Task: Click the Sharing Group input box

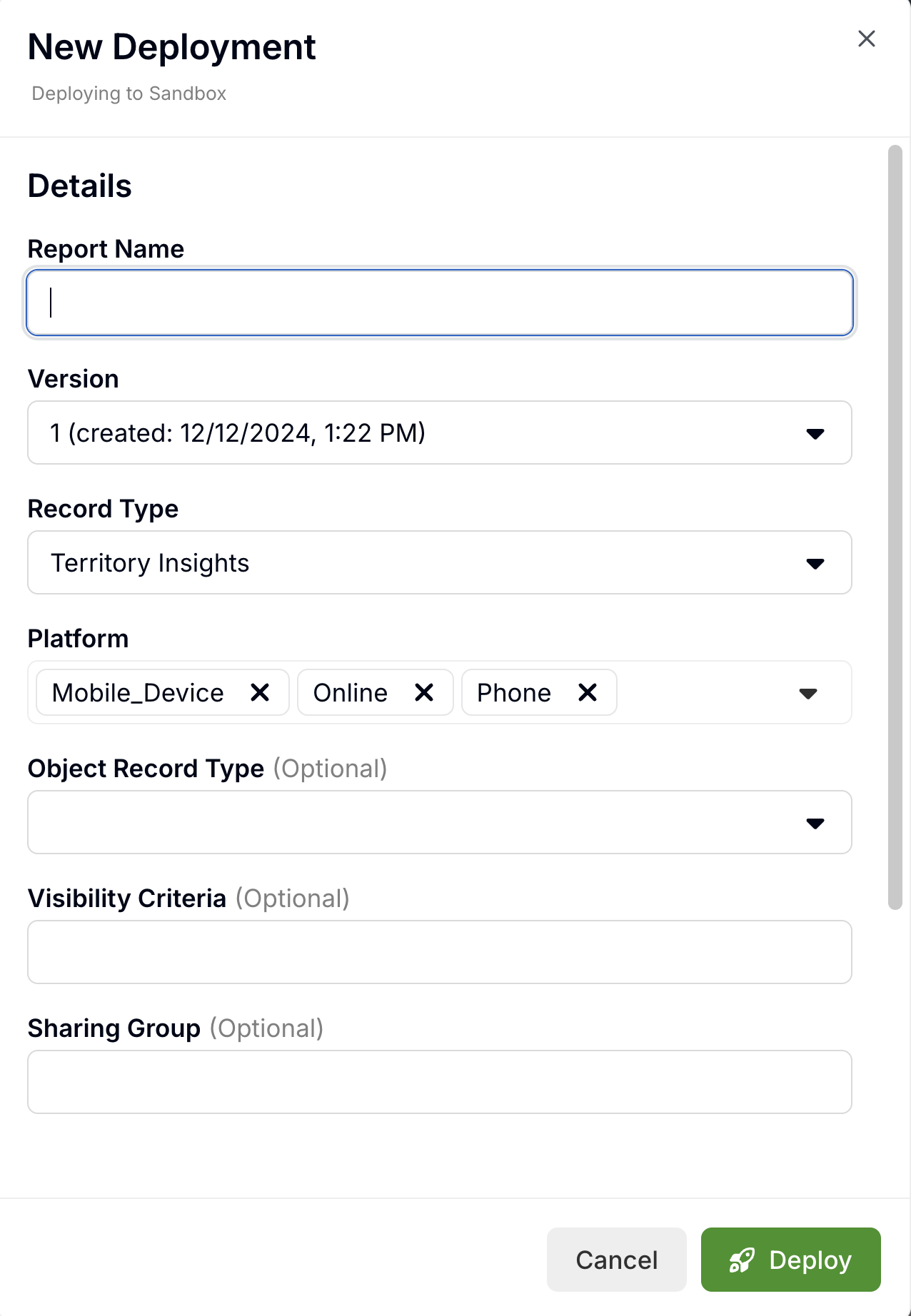Action: [x=439, y=1082]
